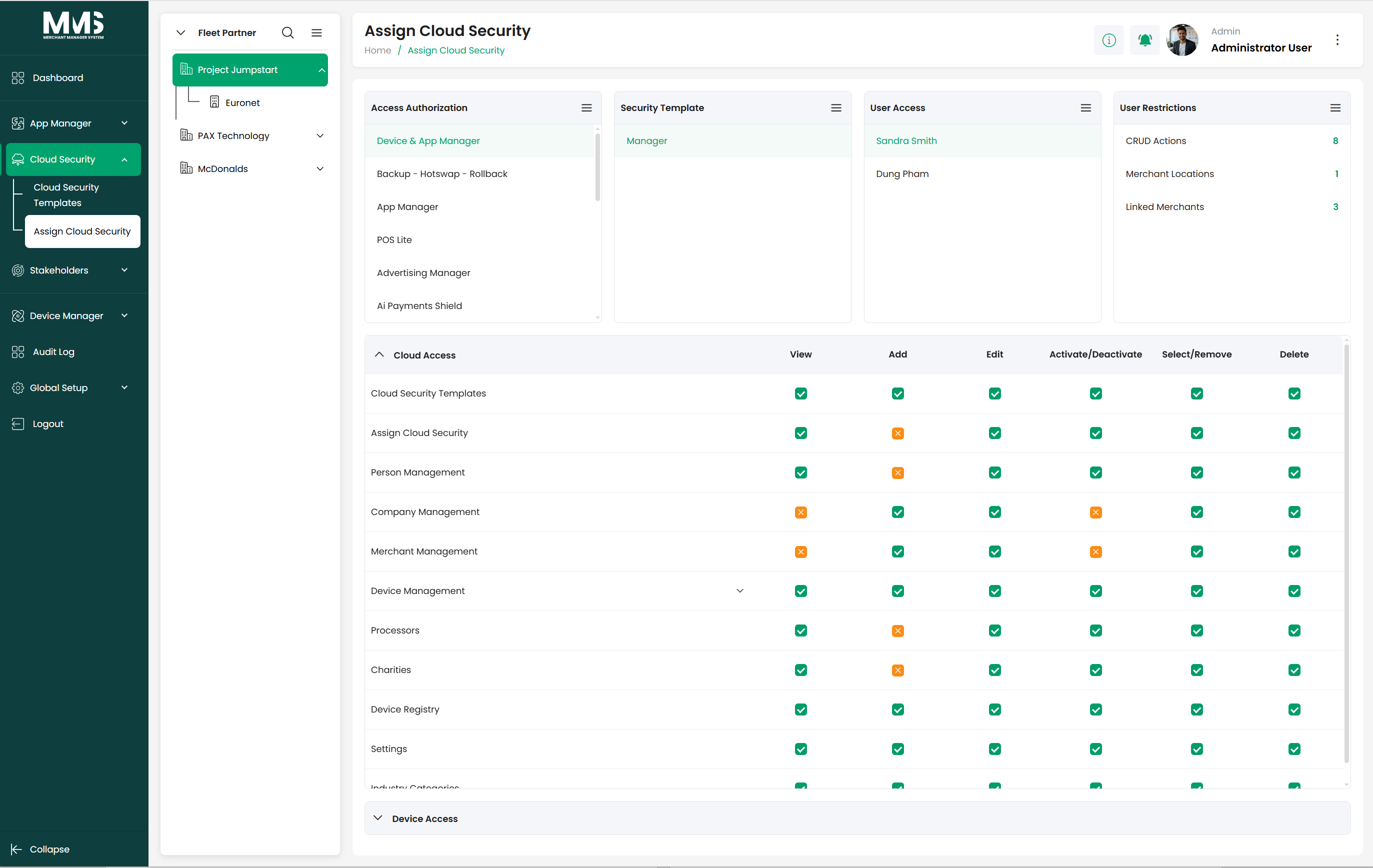Image resolution: width=1373 pixels, height=868 pixels.
Task: Expand the Stakeholders sidebar chevron
Action: 124,270
